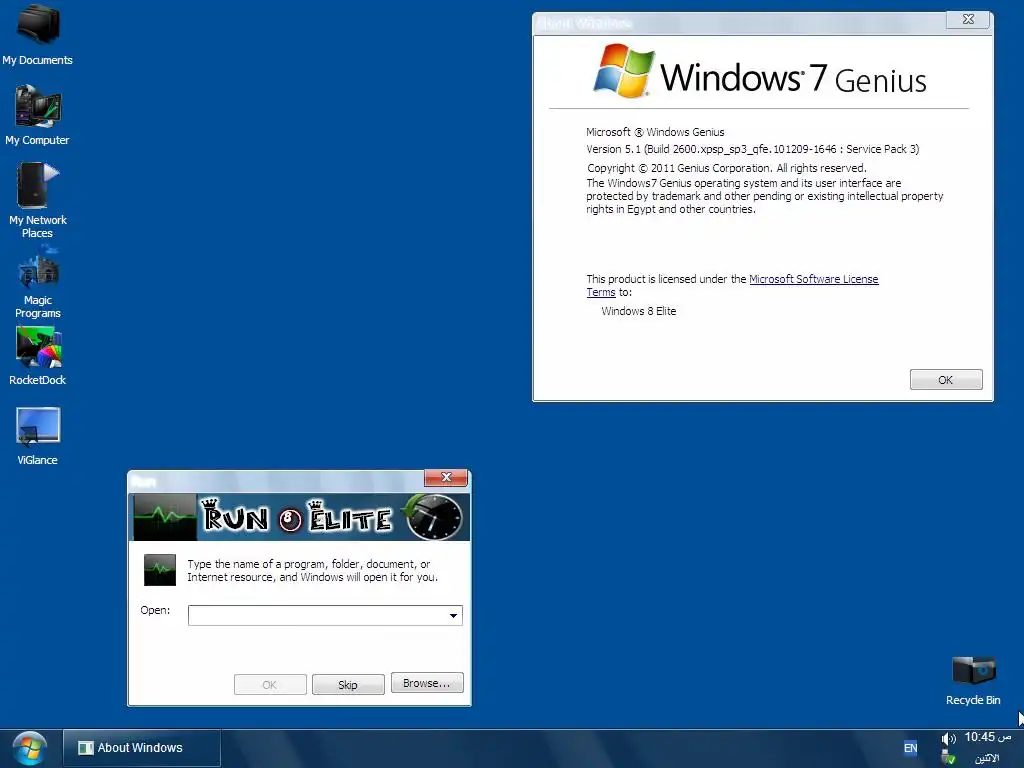The height and width of the screenshot is (768, 1024).
Task: Expand the Open combo box dropdown arrow
Action: [x=453, y=615]
